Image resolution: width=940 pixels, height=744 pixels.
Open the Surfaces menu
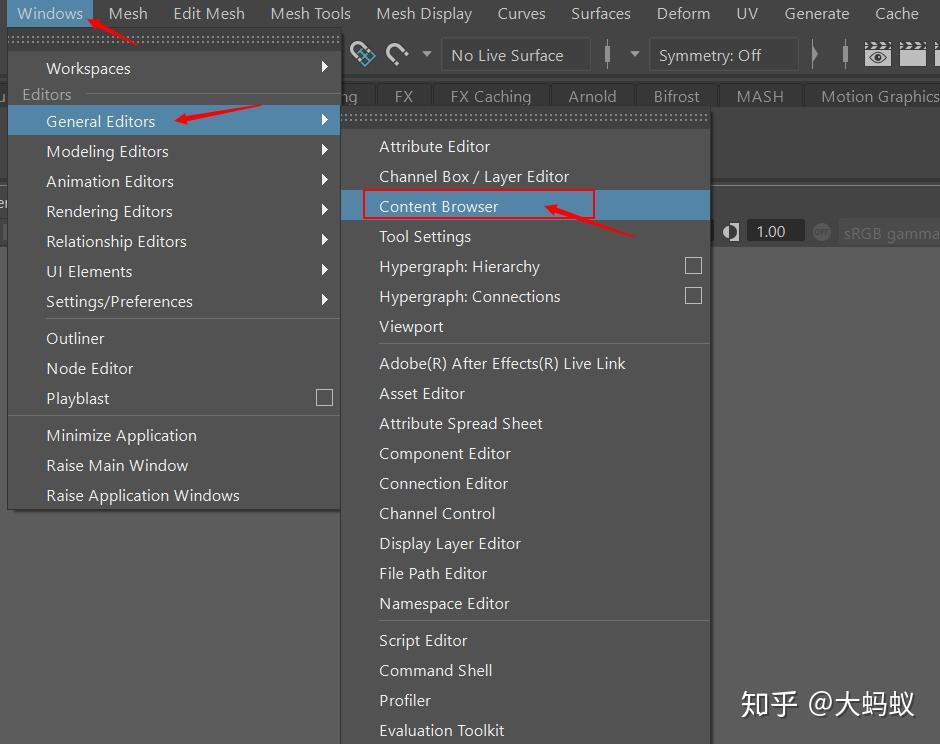(x=601, y=13)
